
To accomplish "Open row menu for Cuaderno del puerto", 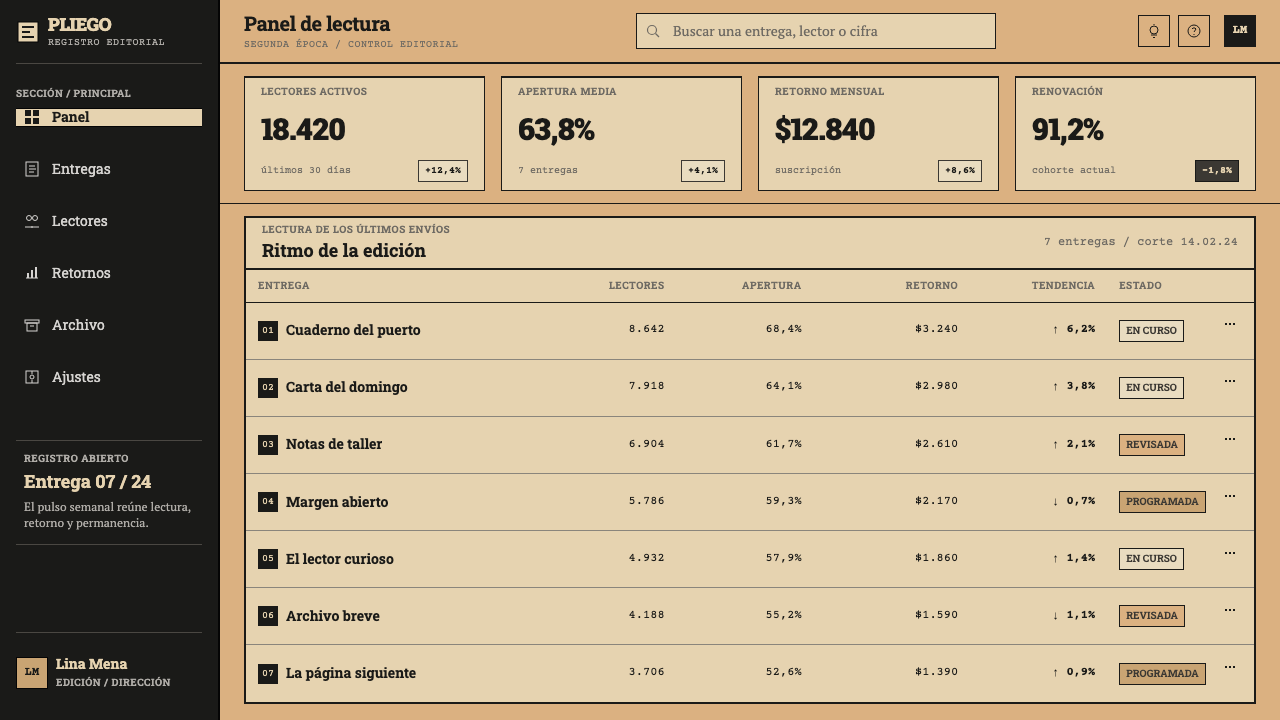I will (1230, 324).
